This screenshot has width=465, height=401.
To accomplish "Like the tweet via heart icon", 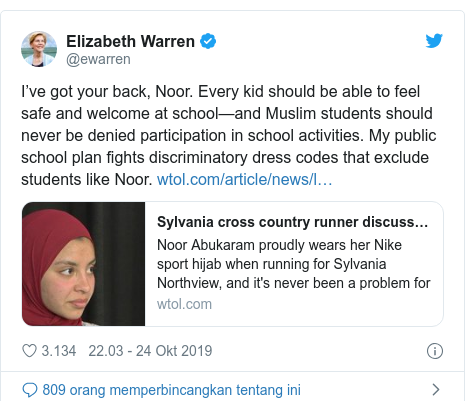I will [x=29, y=351].
